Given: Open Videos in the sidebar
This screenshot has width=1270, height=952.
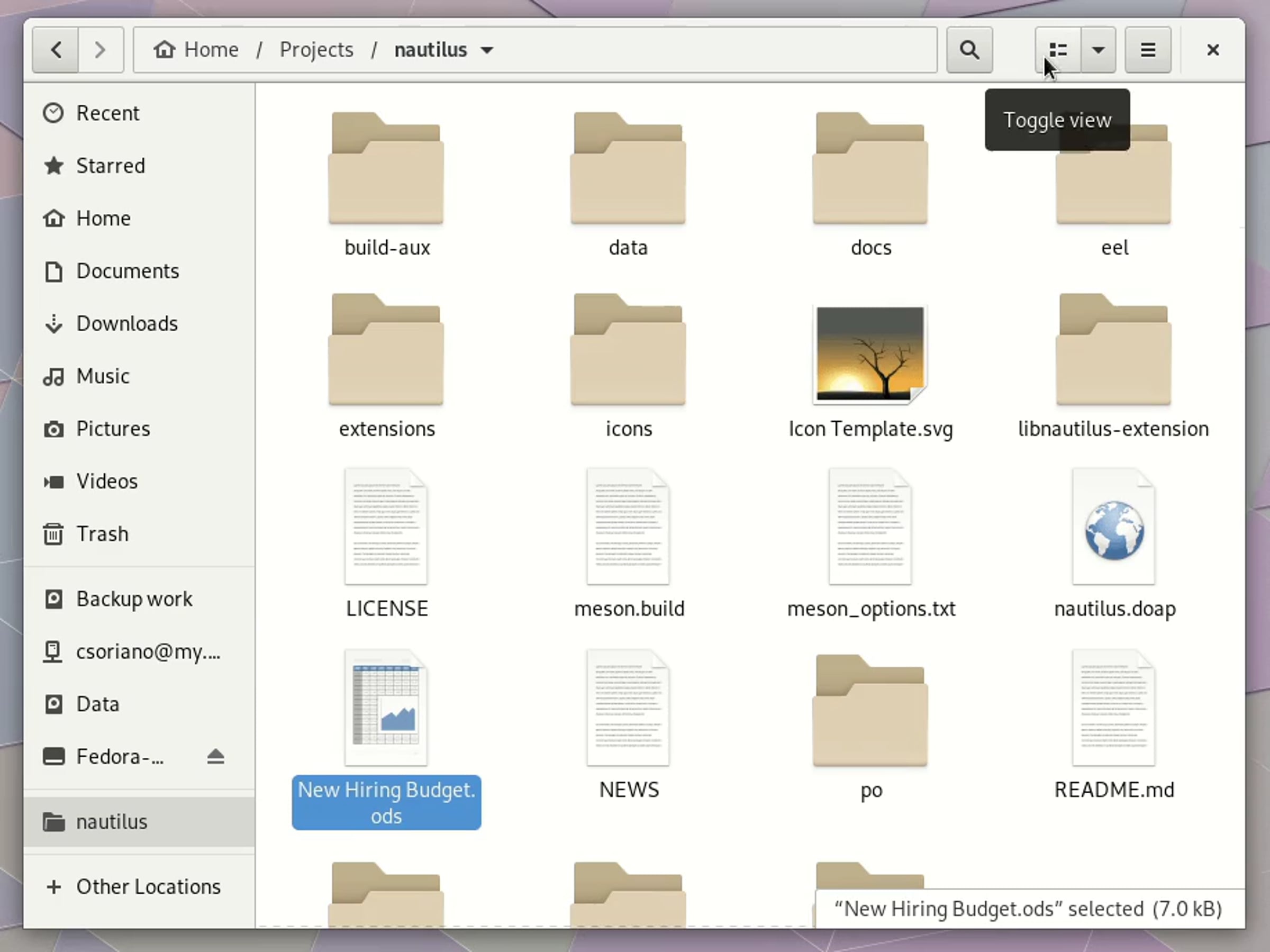Looking at the screenshot, I should [x=140, y=481].
